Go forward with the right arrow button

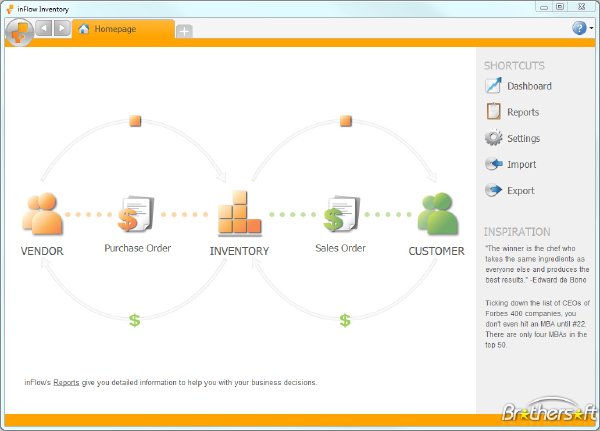coord(62,28)
